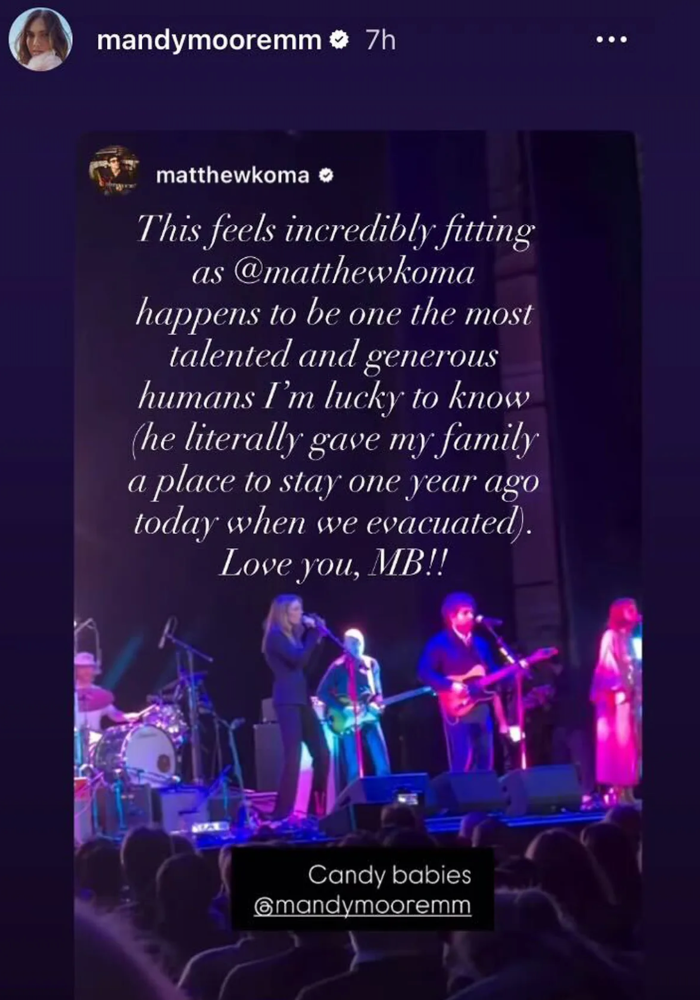
Task: Tap the stage monitor speaker at front
Action: 383,793
